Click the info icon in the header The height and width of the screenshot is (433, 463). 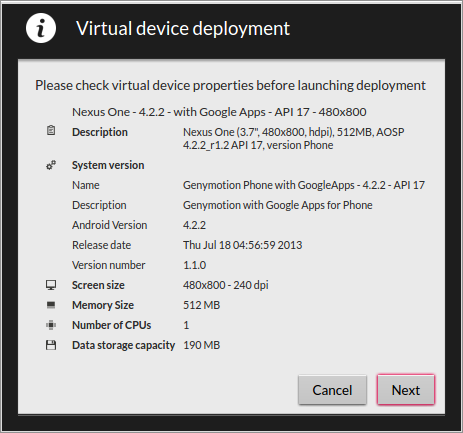[41, 28]
